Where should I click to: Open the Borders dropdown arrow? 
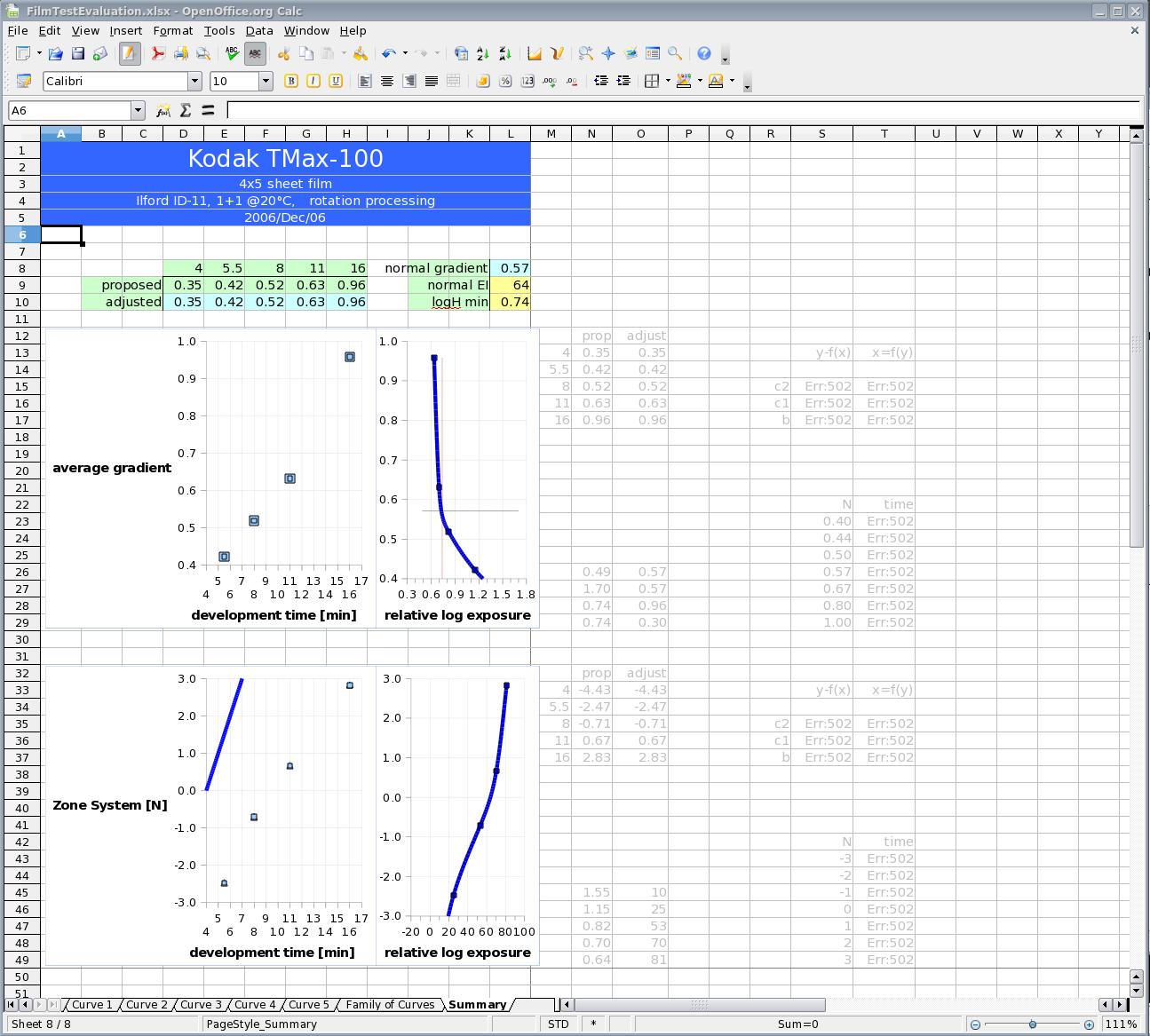pos(667,81)
